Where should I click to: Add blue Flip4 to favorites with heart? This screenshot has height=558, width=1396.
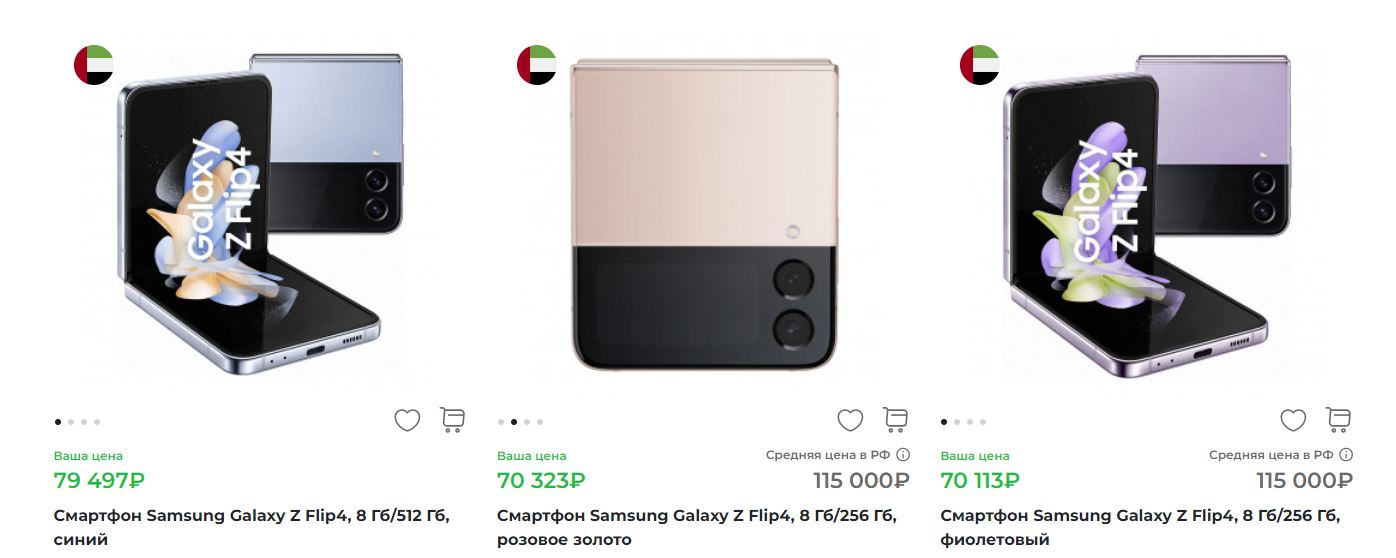(407, 421)
